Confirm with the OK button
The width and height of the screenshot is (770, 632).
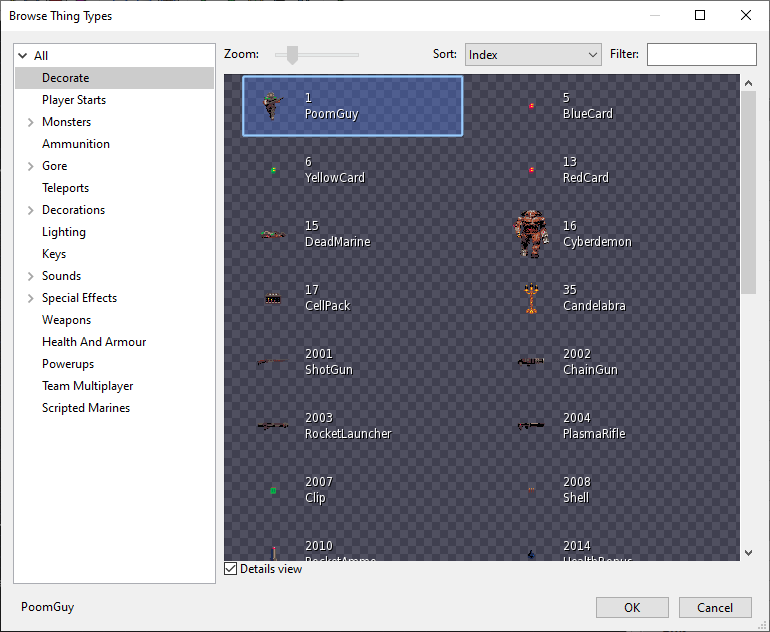tap(632, 607)
